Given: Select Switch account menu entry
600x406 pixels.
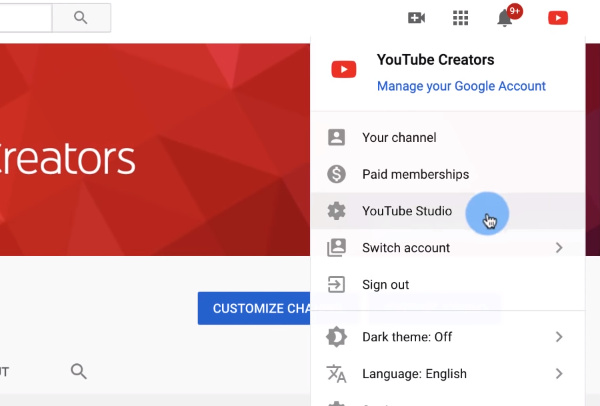Looking at the screenshot, I should [x=448, y=248].
